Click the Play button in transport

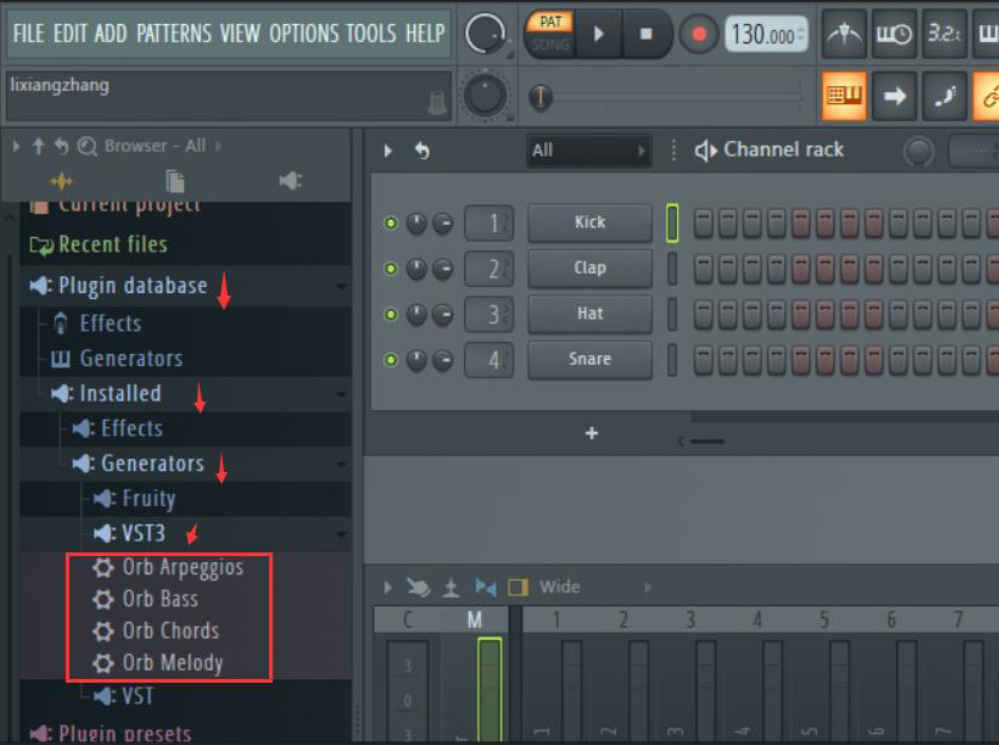point(599,34)
